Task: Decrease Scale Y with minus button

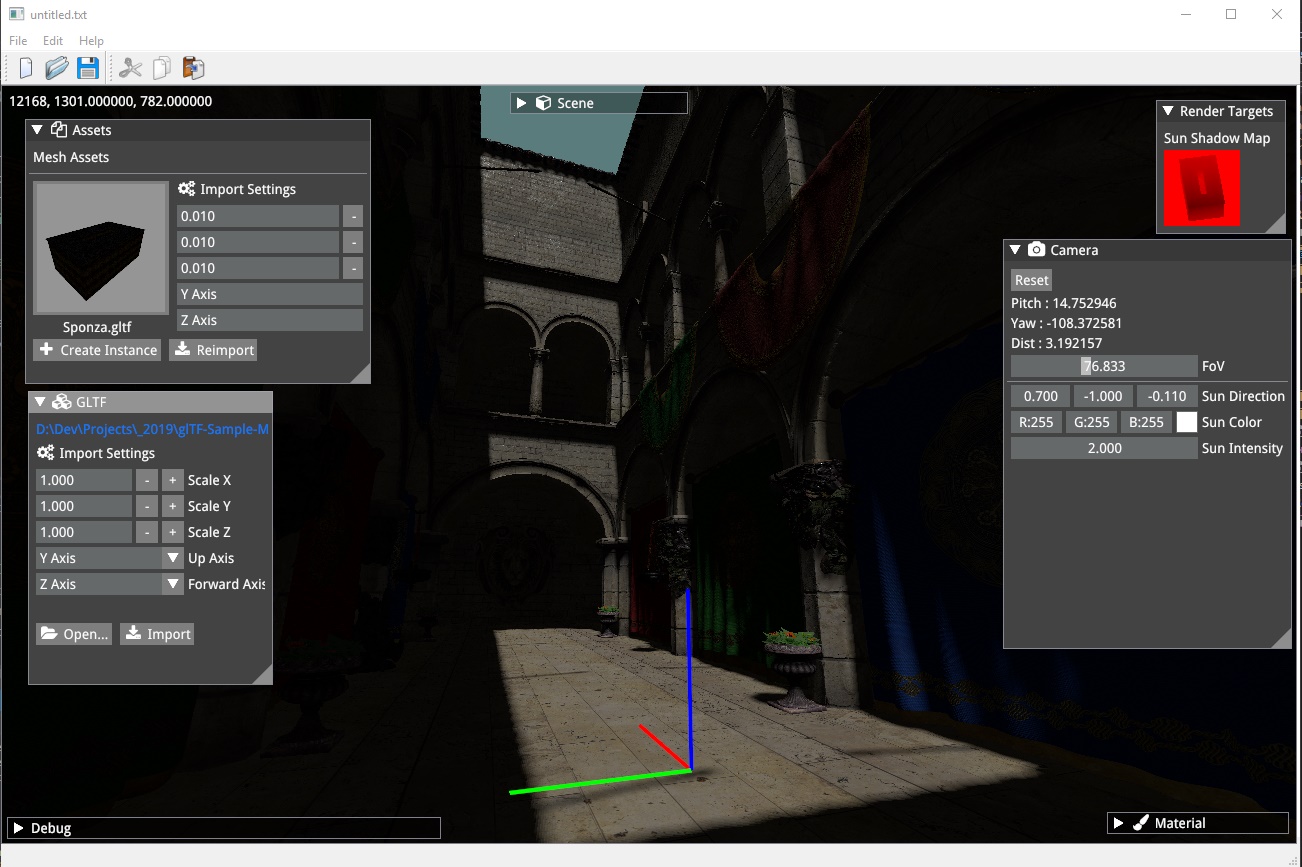Action: point(147,506)
